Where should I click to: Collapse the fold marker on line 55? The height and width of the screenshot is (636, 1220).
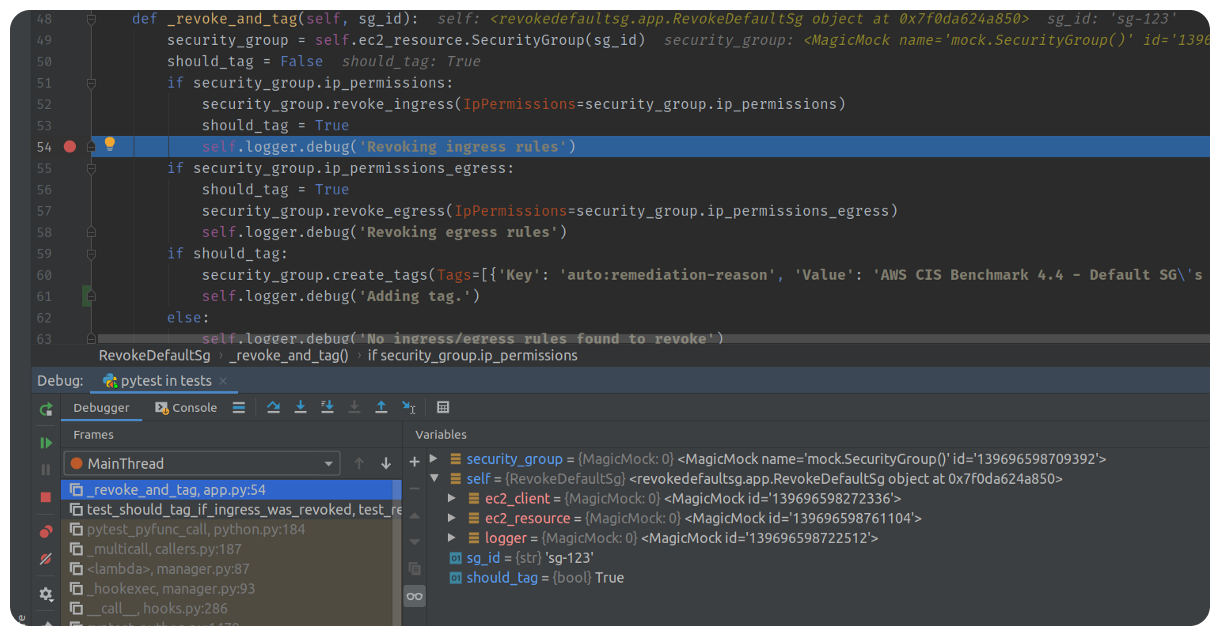(91, 168)
